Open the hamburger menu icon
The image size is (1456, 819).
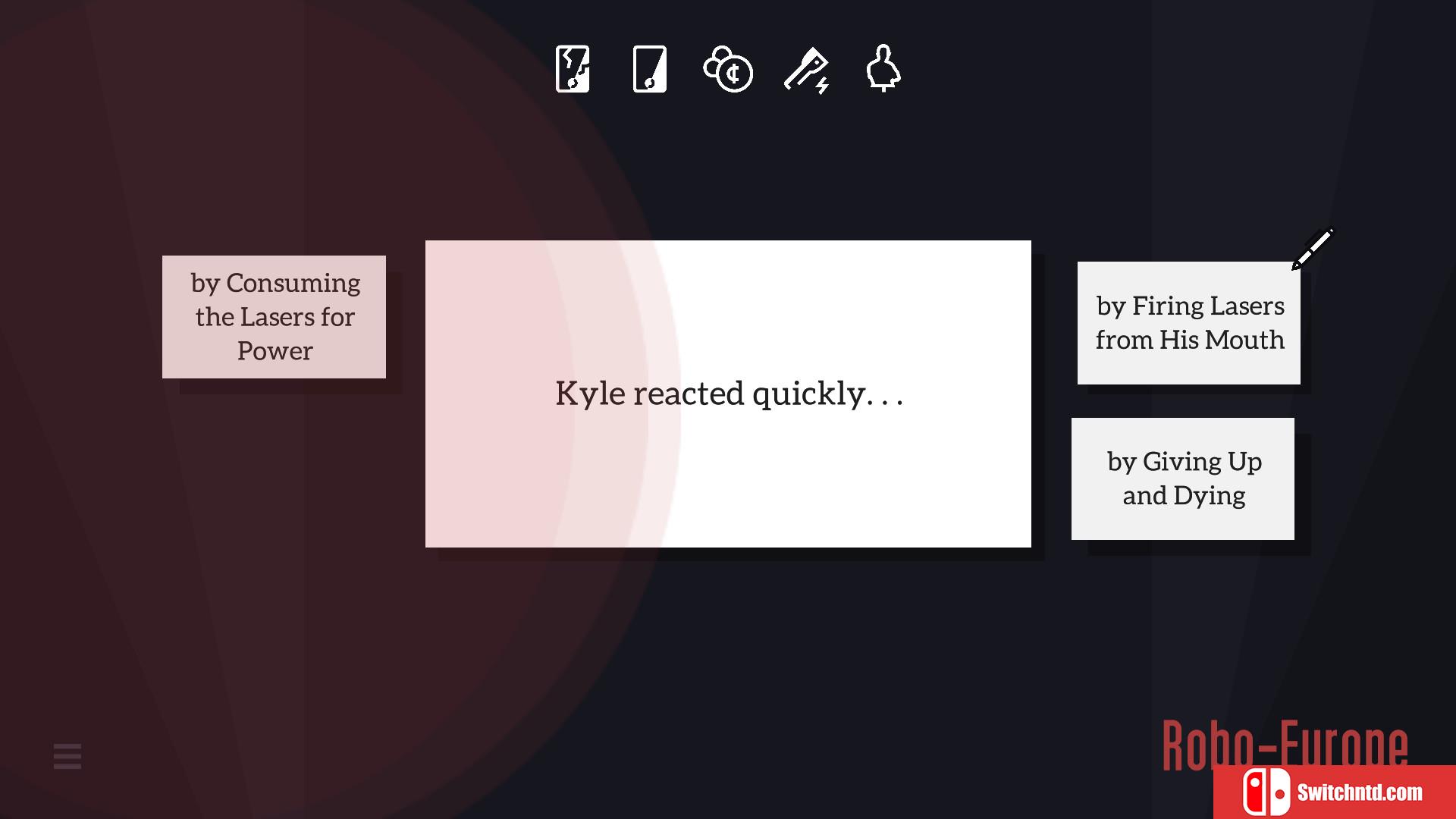pyautogui.click(x=67, y=756)
